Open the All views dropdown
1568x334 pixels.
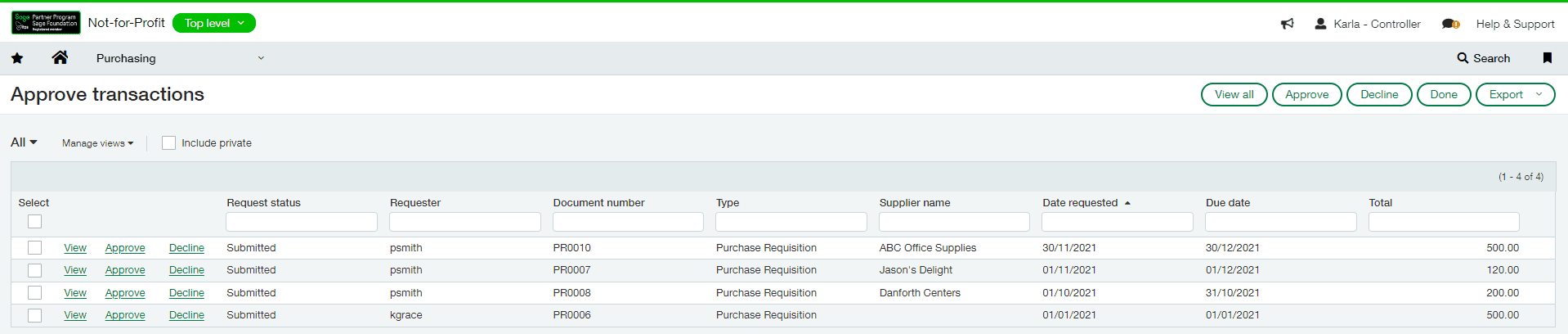[24, 142]
